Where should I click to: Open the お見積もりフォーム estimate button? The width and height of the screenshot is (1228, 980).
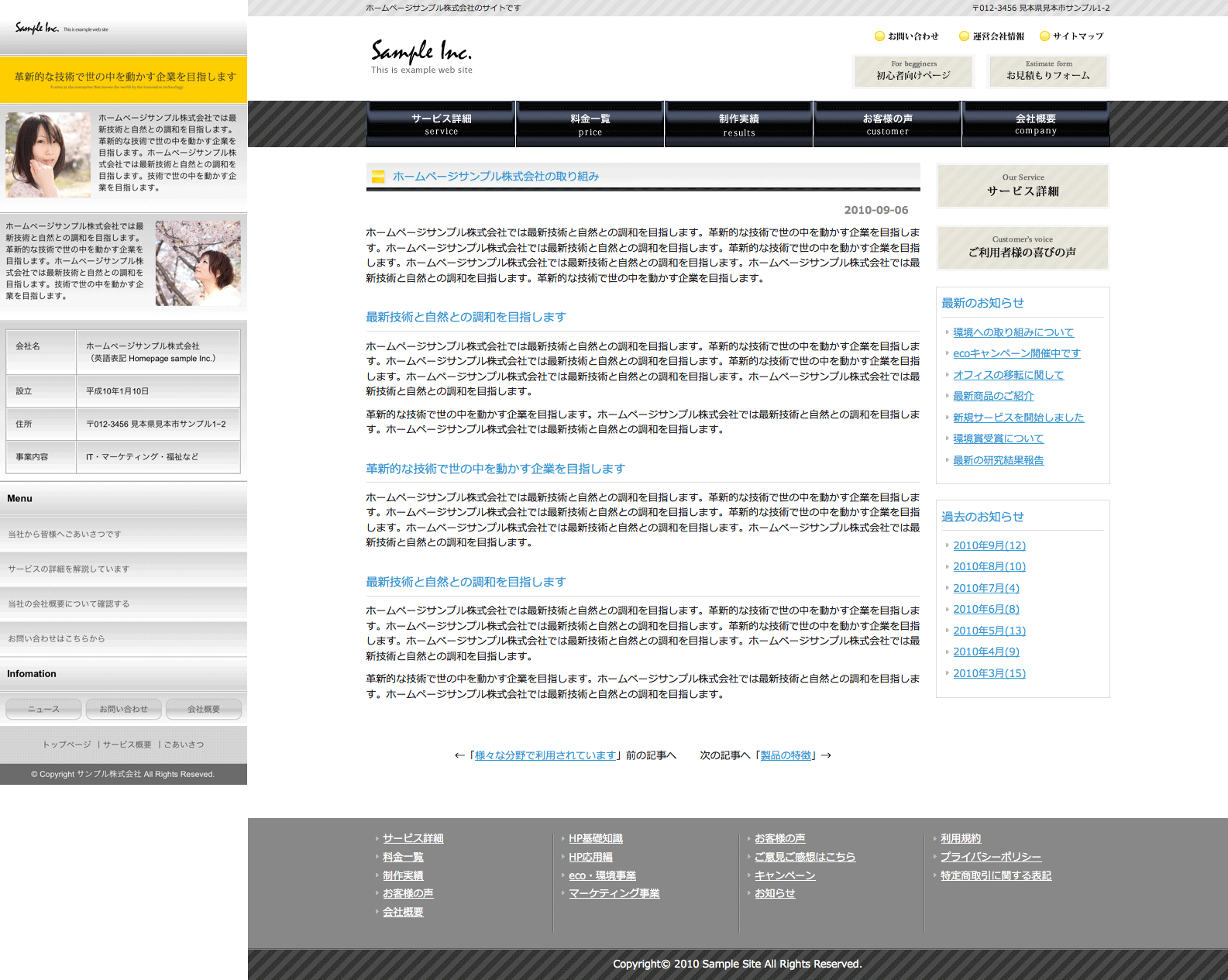[x=1048, y=71]
